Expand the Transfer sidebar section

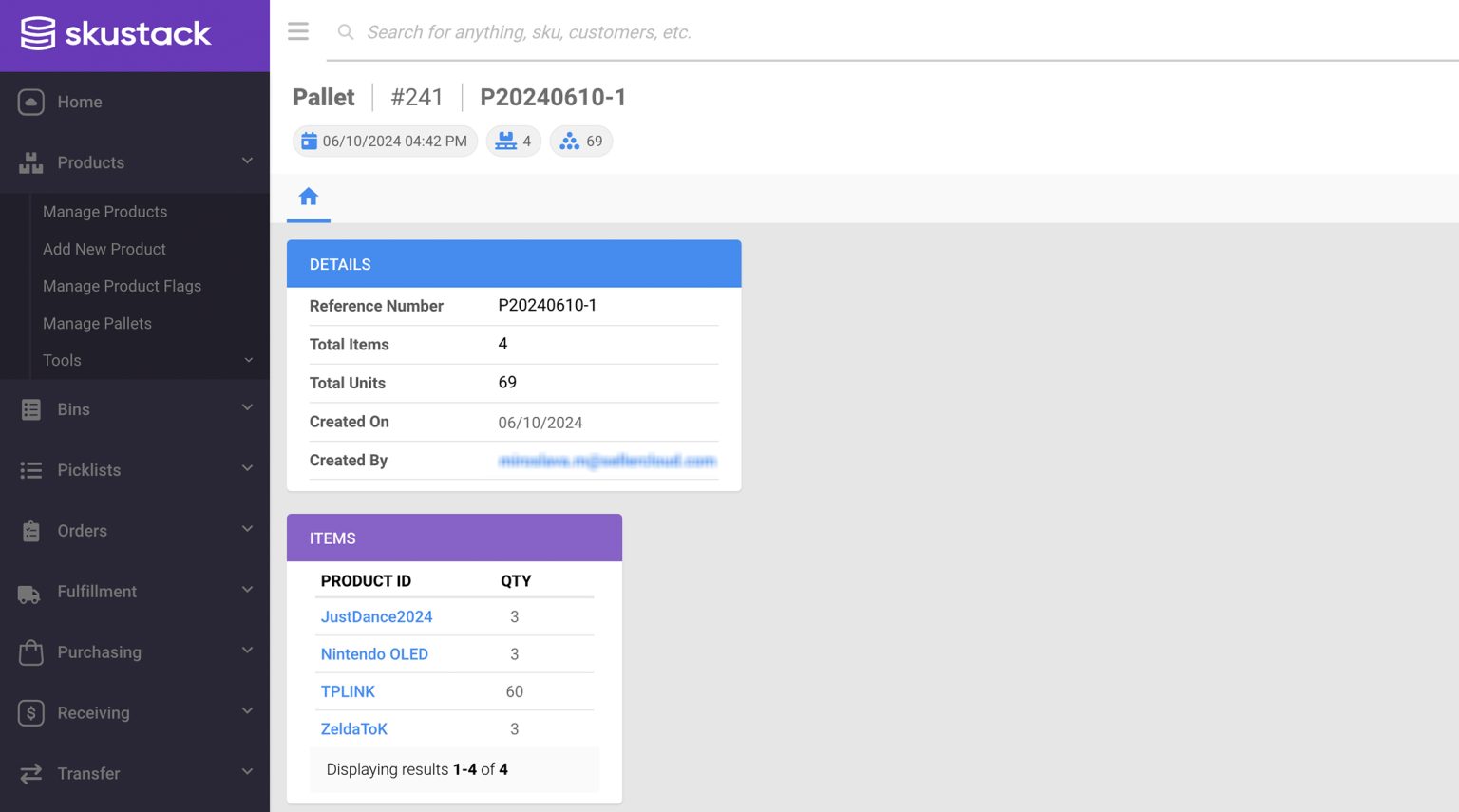pyautogui.click(x=247, y=772)
